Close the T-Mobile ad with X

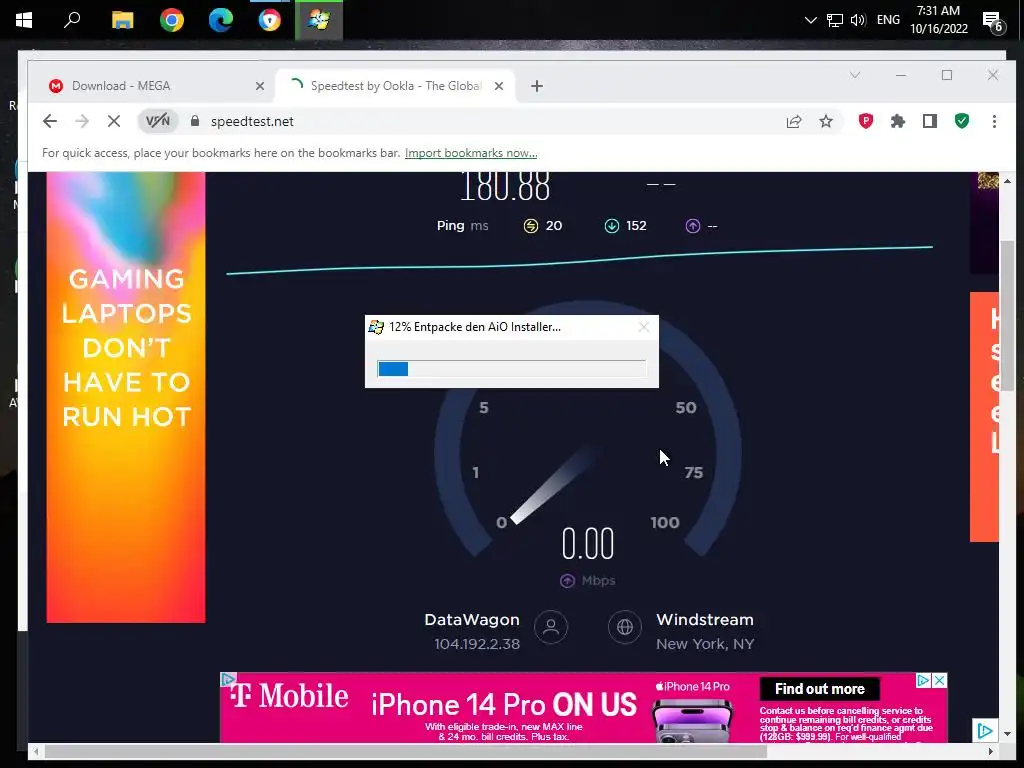(x=939, y=680)
